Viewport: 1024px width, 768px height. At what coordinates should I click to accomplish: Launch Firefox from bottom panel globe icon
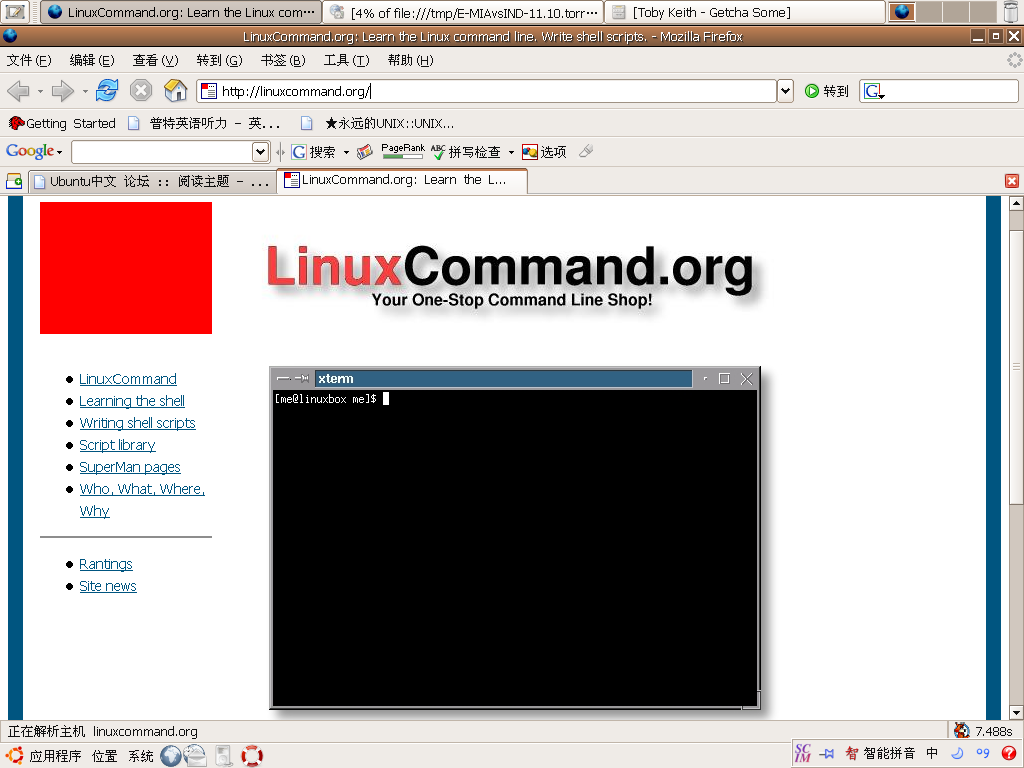point(170,756)
